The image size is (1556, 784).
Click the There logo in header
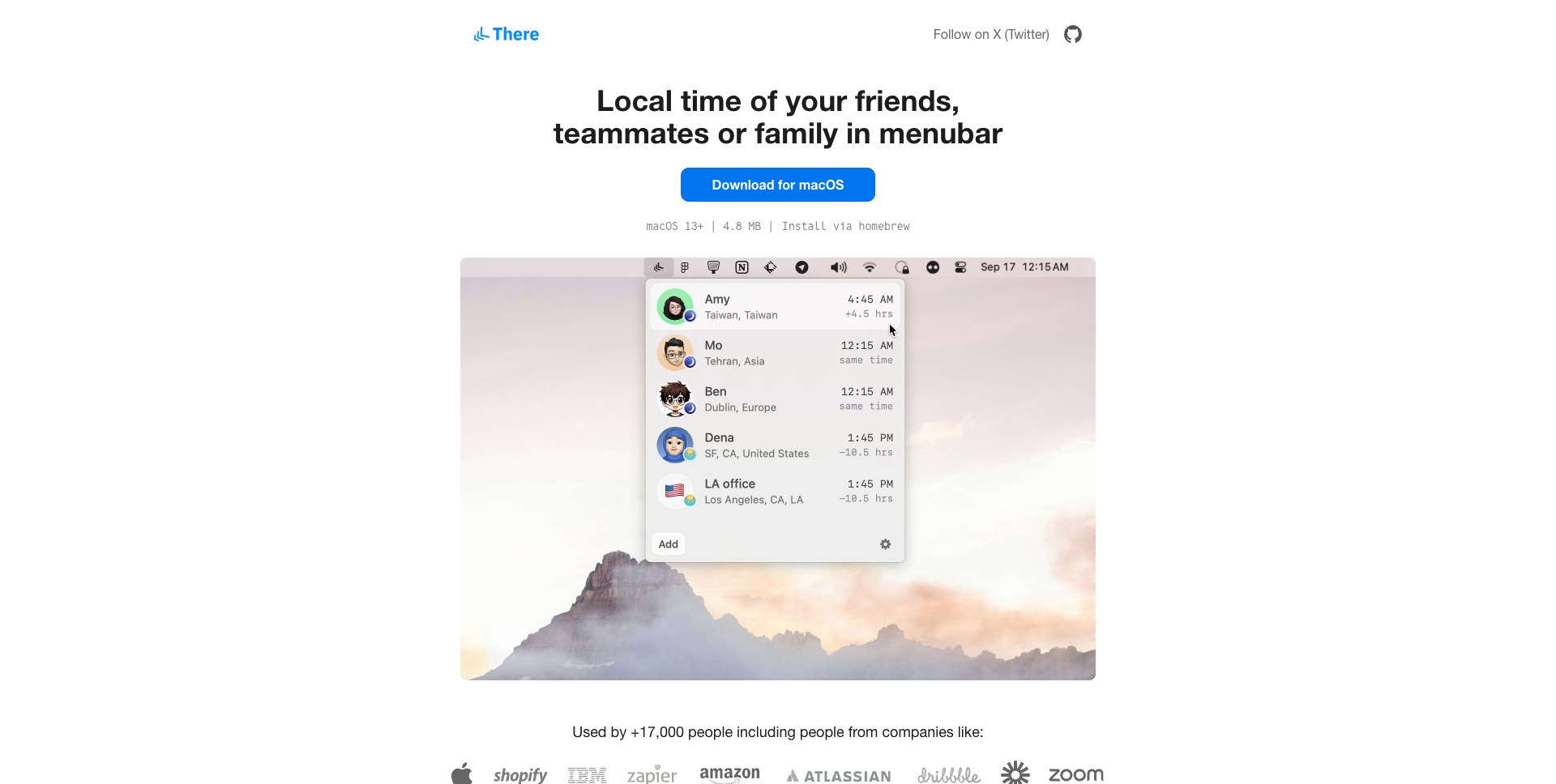pyautogui.click(x=507, y=34)
